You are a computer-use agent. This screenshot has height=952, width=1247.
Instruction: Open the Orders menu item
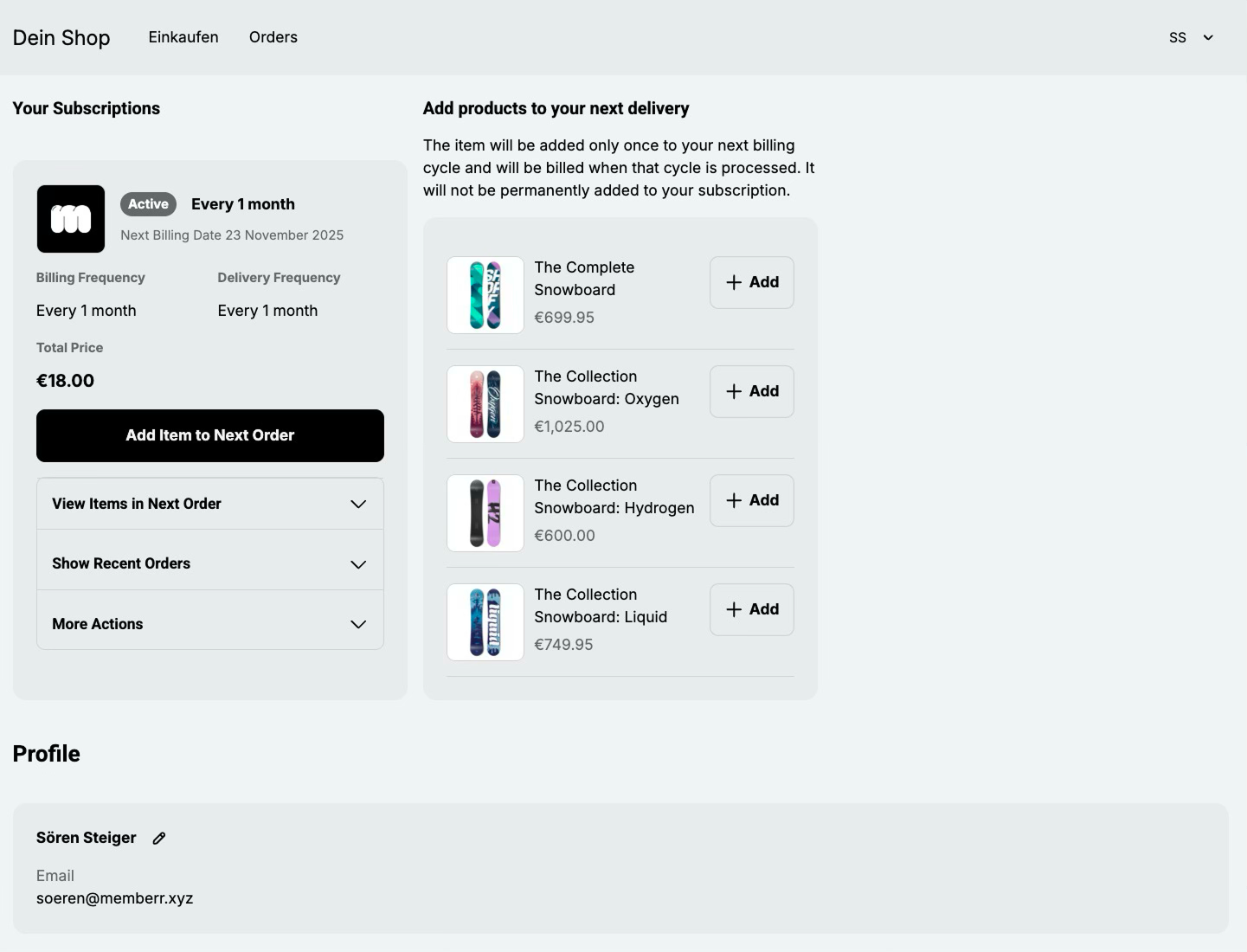[273, 37]
